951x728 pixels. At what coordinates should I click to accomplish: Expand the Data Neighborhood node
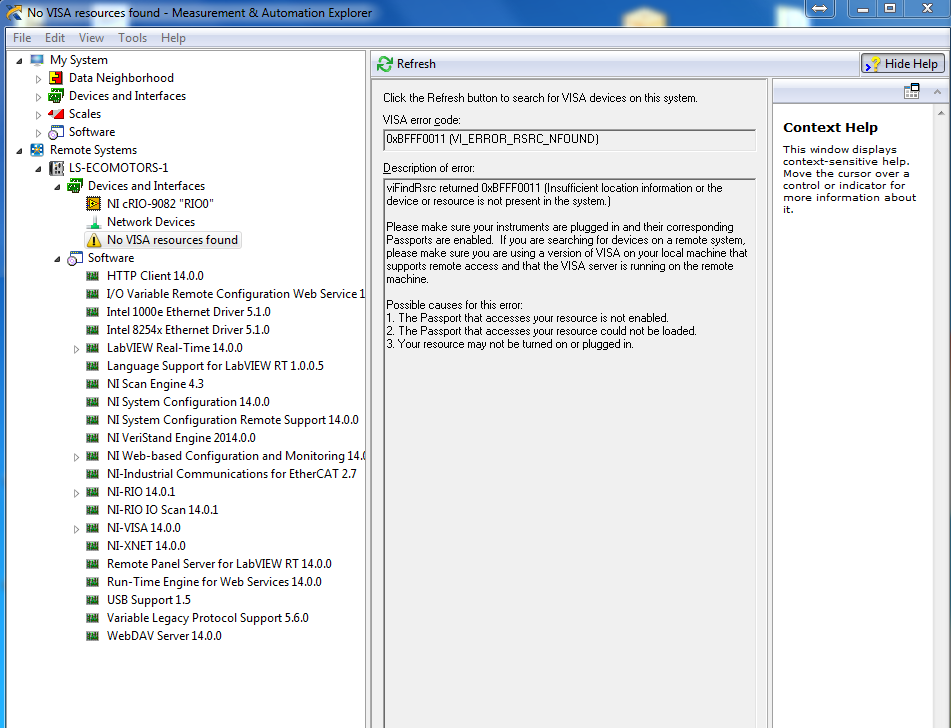[38, 79]
